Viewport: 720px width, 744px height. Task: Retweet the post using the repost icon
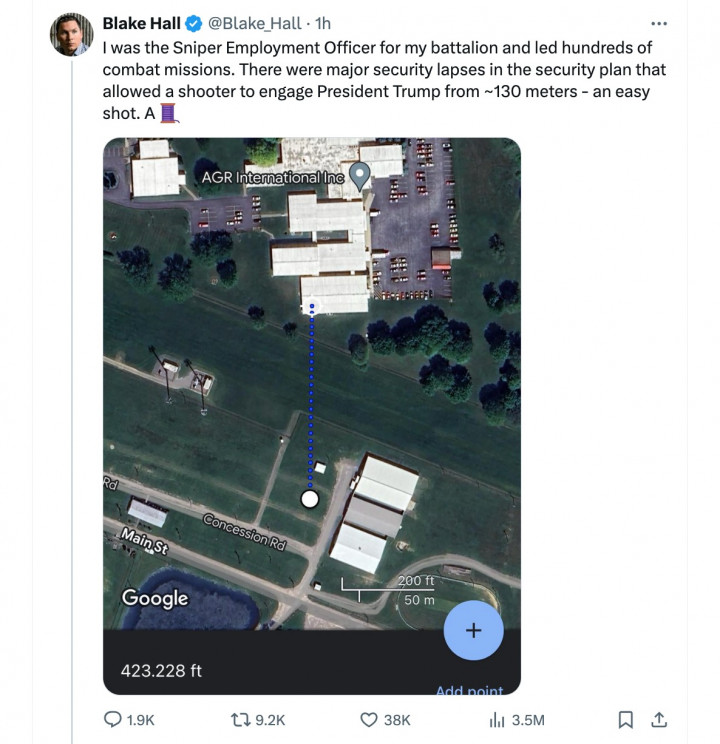[x=240, y=719]
